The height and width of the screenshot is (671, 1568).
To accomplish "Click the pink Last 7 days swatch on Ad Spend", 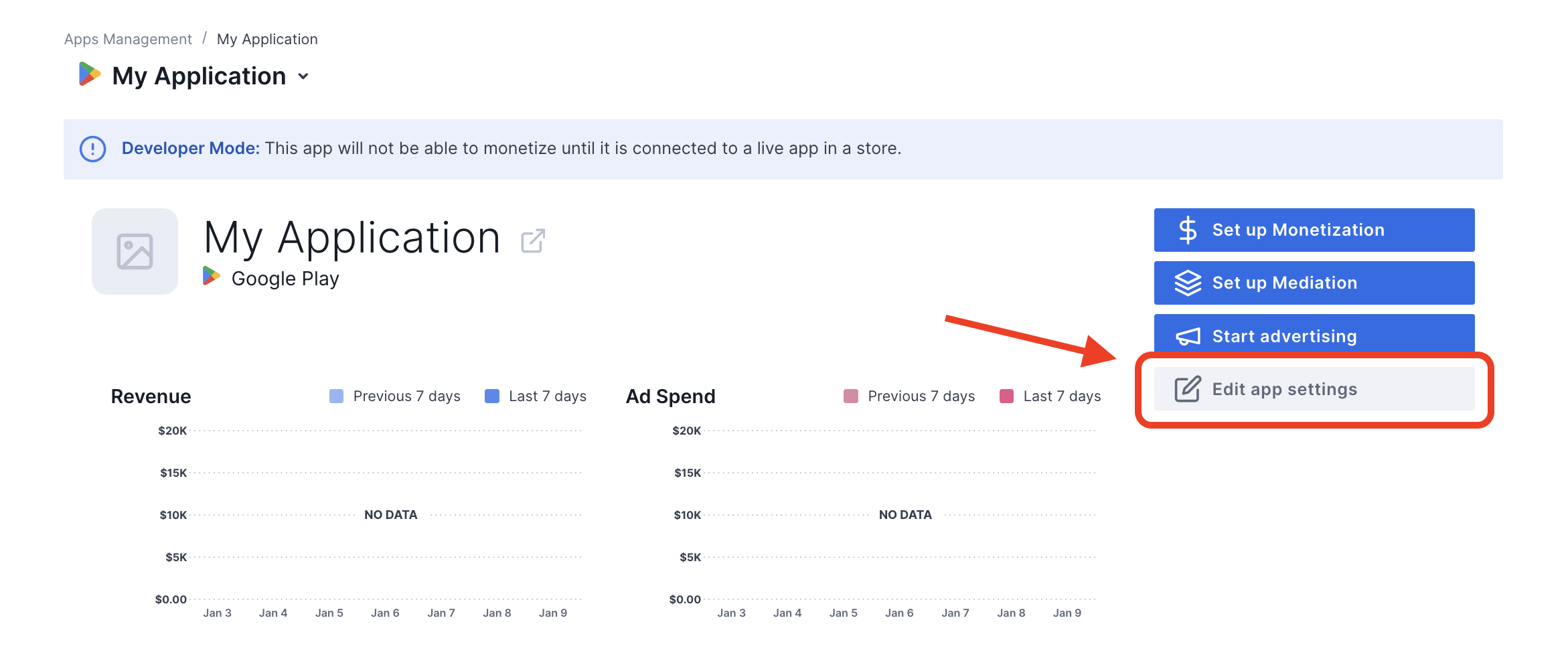I will pyautogui.click(x=1006, y=396).
